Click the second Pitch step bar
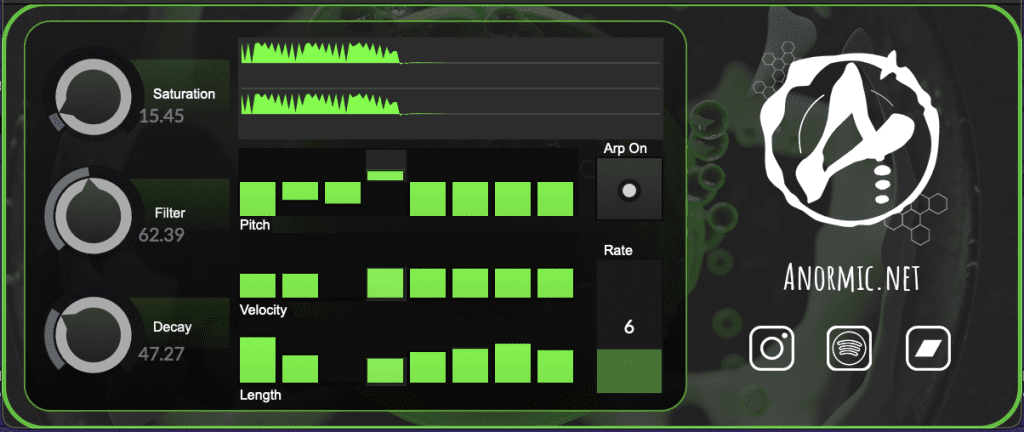1024x432 pixels. click(x=300, y=191)
